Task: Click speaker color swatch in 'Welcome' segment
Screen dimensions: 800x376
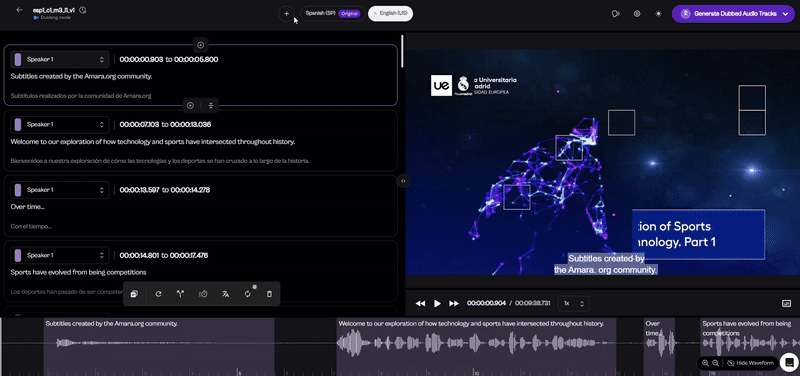Action: tap(18, 124)
